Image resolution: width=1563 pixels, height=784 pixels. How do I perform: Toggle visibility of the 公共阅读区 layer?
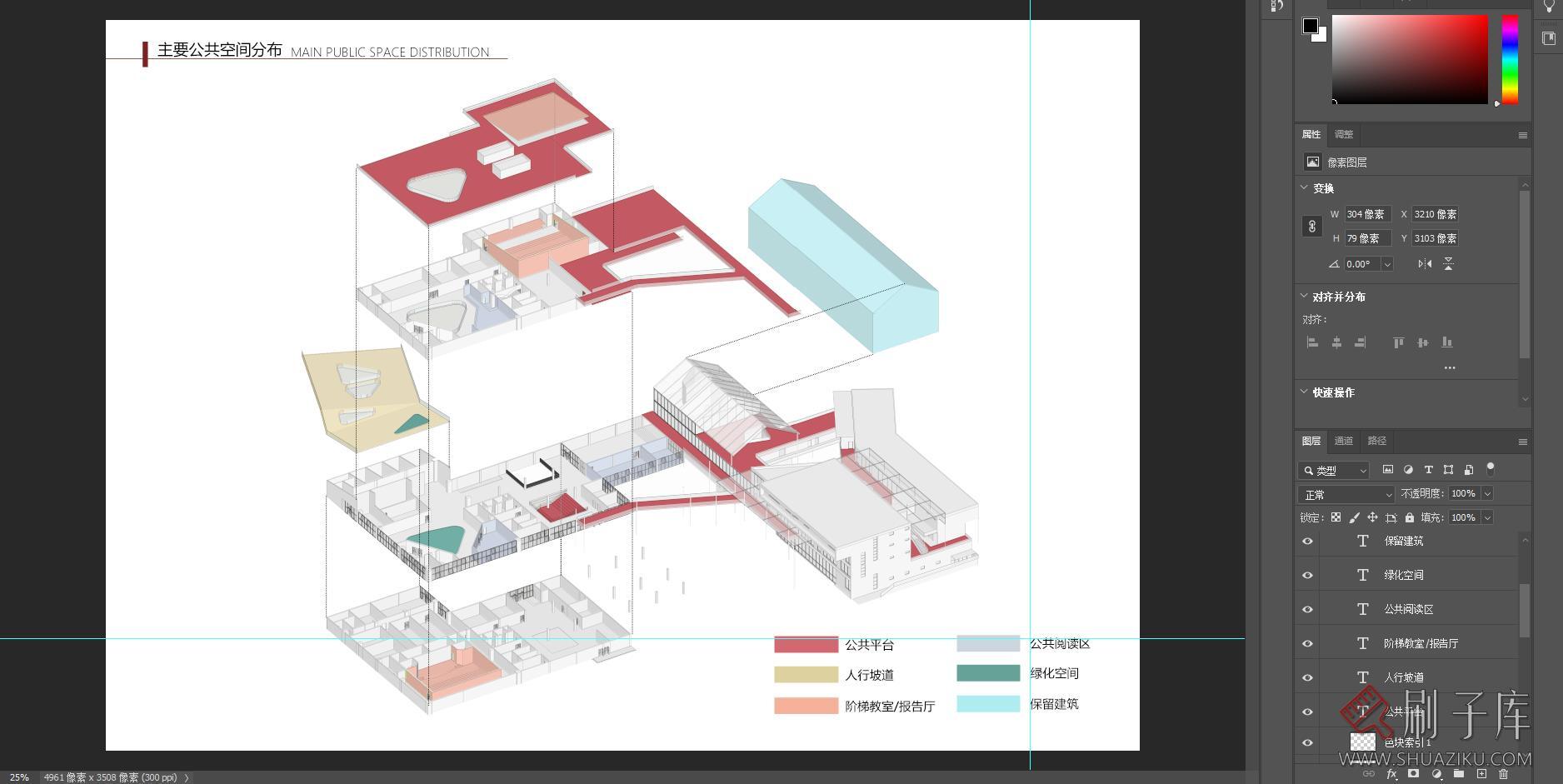(1307, 610)
